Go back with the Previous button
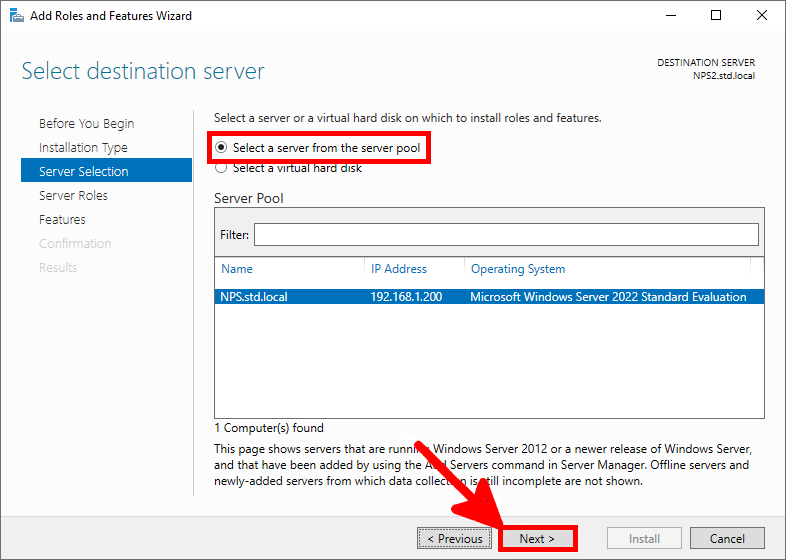786x560 pixels. coord(454,538)
